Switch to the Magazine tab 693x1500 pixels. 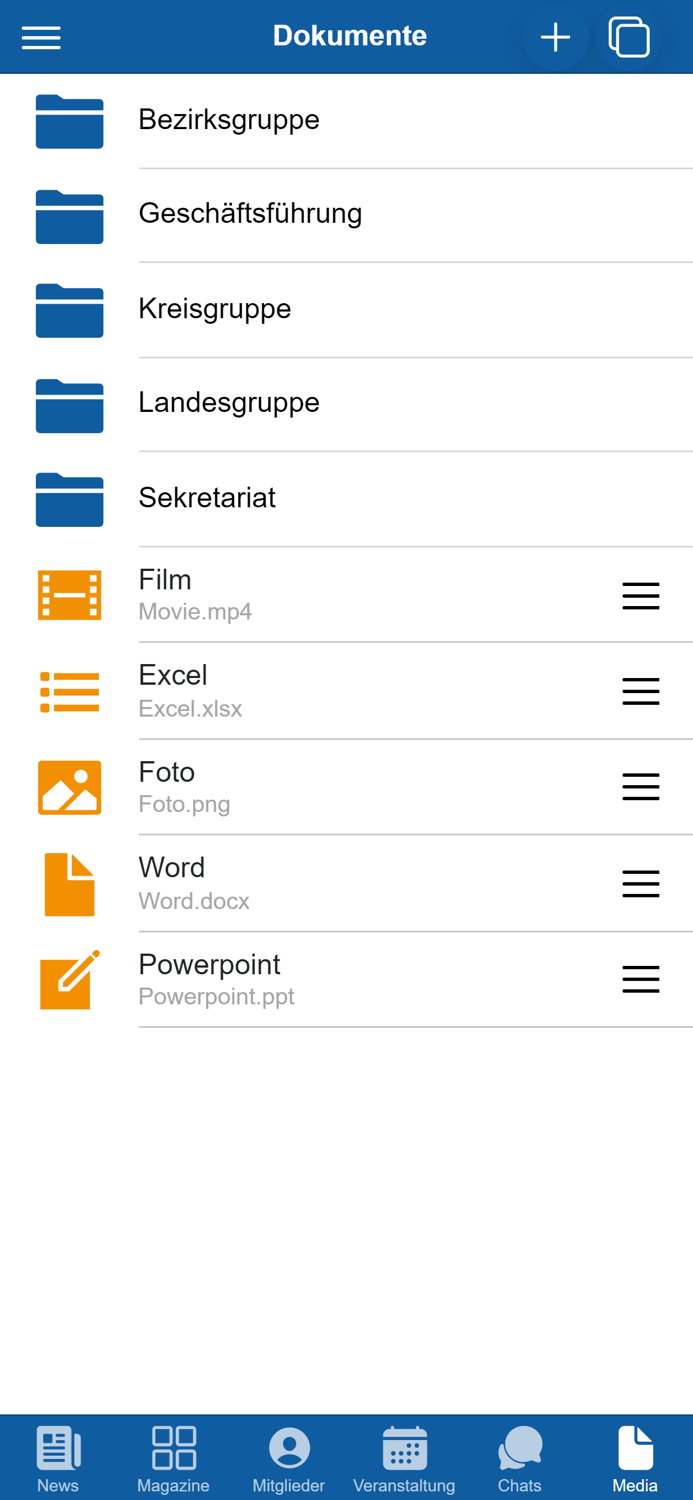click(173, 1459)
